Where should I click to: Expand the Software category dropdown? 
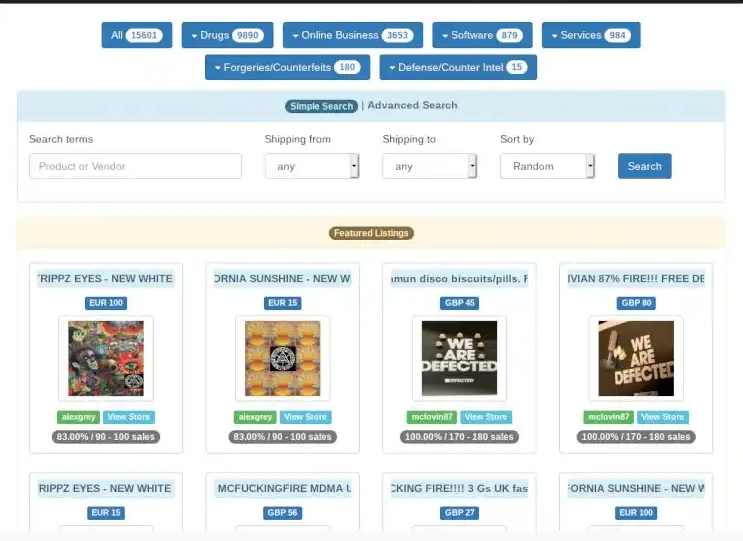(482, 35)
